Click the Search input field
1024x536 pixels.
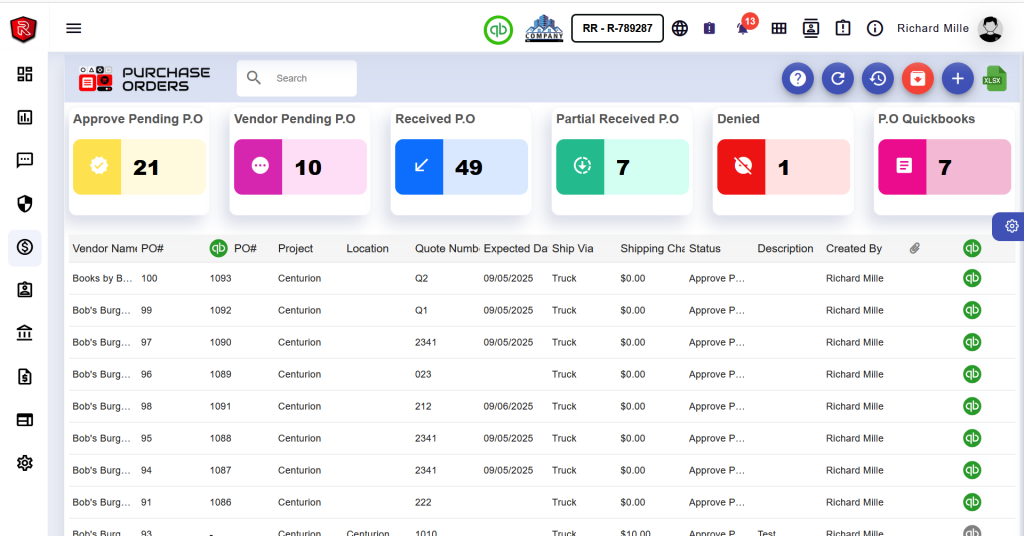tap(312, 78)
